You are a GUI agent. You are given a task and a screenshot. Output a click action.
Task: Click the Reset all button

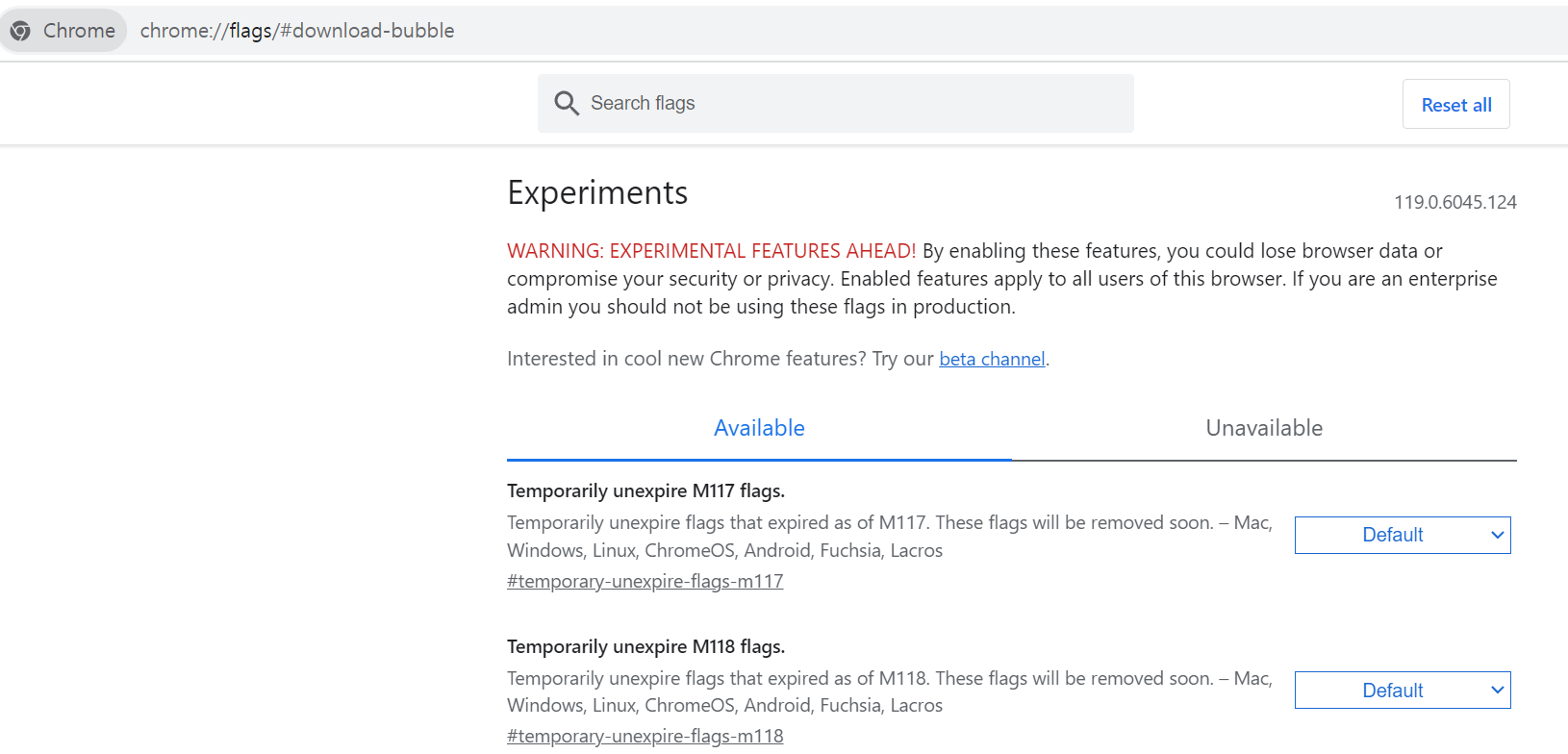click(x=1455, y=104)
